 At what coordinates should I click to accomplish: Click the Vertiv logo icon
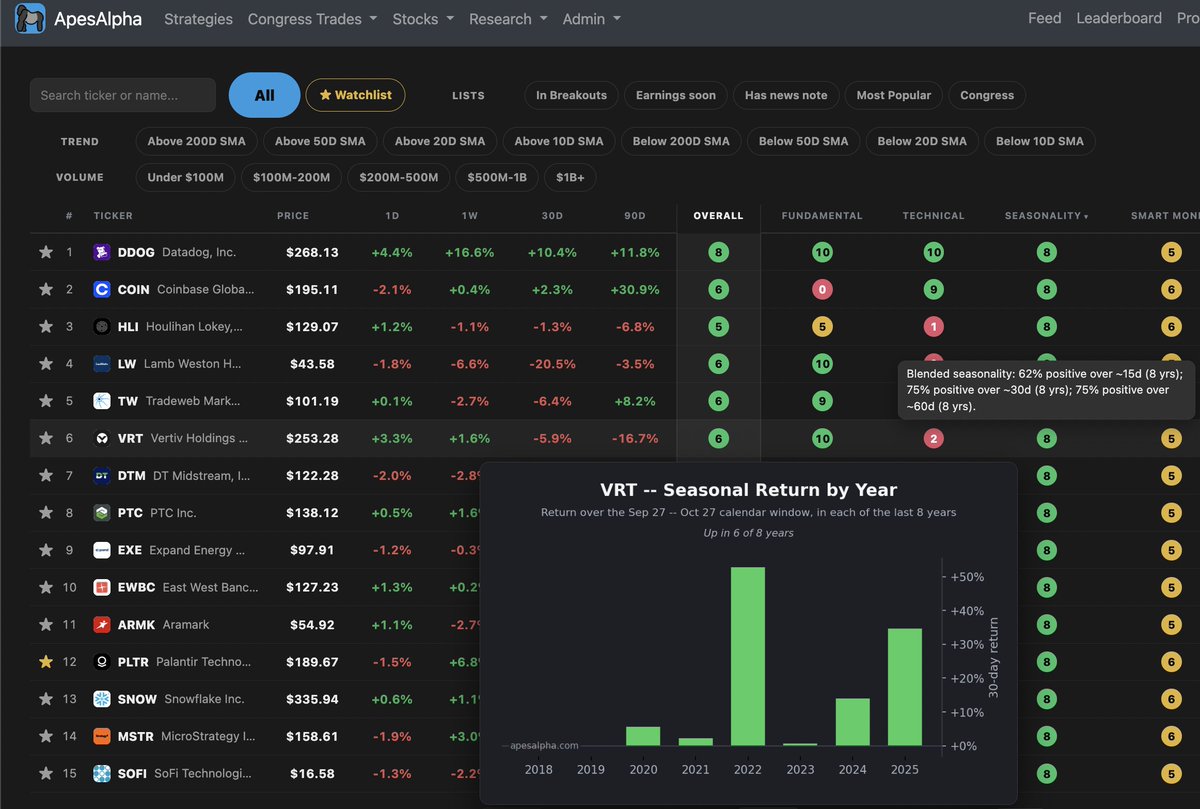pyautogui.click(x=101, y=439)
